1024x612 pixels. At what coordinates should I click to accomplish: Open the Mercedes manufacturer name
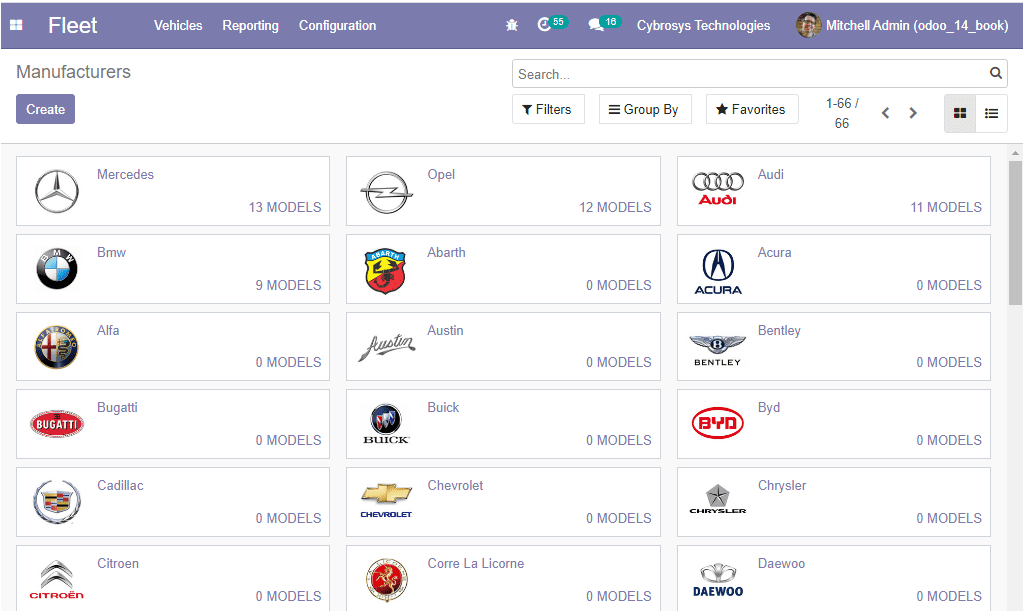pyautogui.click(x=125, y=174)
